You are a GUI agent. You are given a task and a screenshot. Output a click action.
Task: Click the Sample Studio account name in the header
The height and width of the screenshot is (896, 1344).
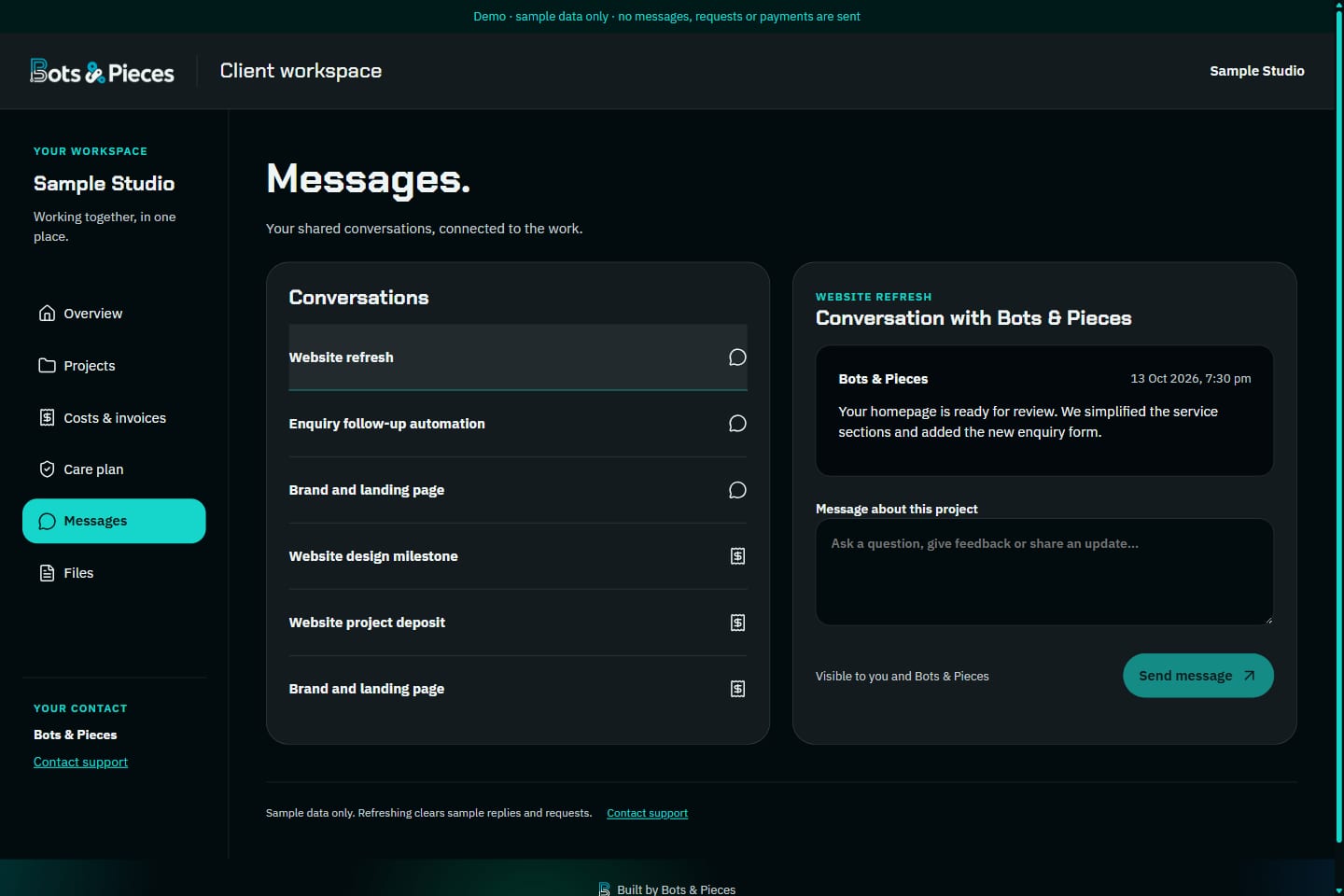1257,71
